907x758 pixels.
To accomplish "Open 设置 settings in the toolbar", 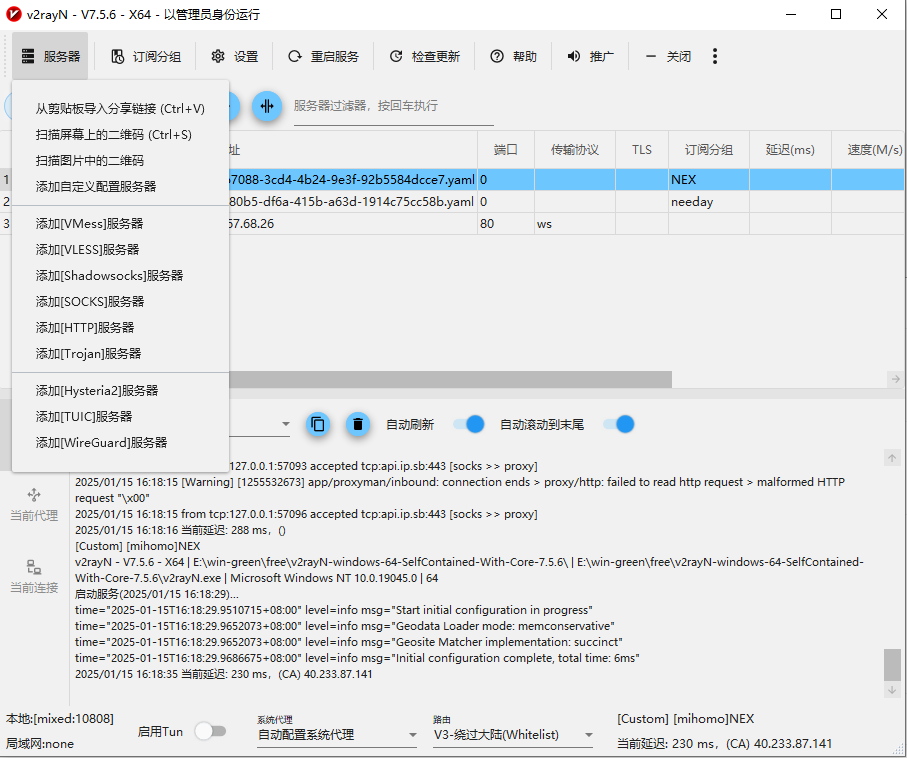I will [234, 57].
